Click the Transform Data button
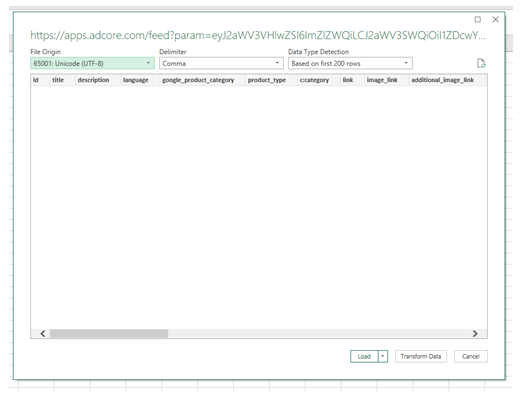 [421, 356]
